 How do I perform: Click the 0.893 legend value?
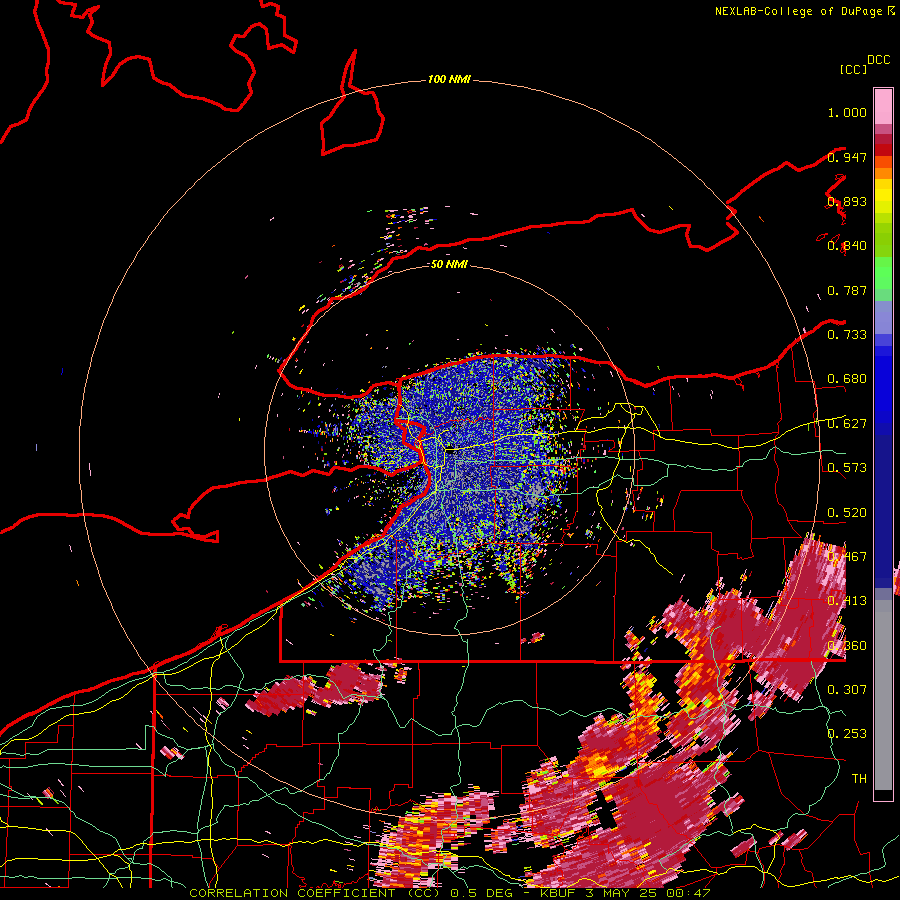click(x=847, y=201)
